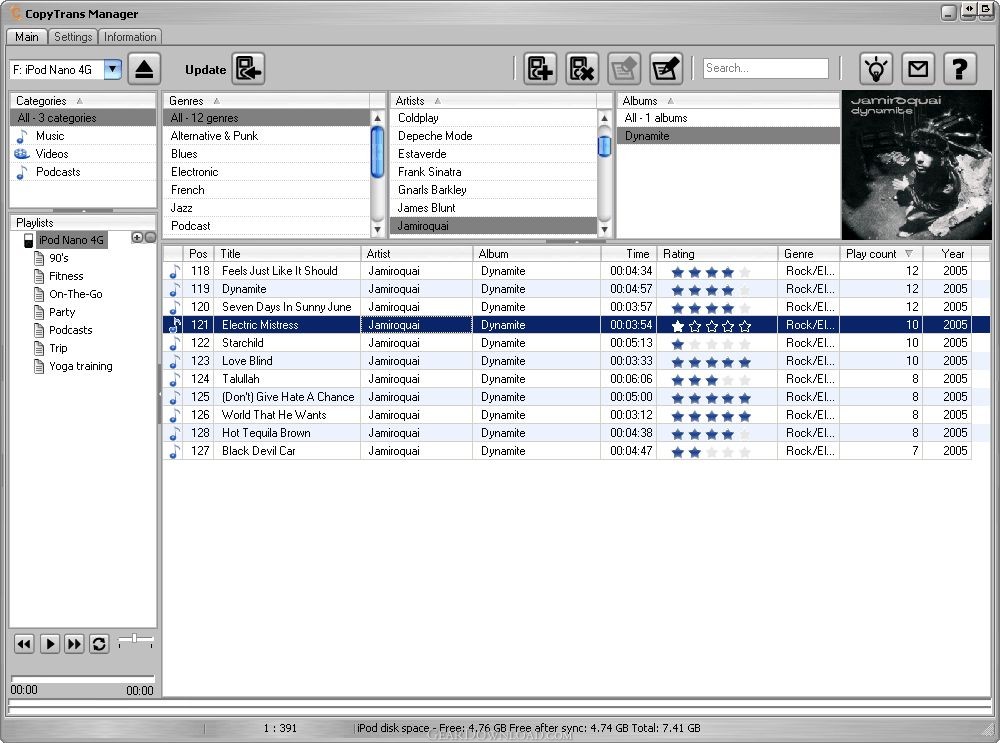Image resolution: width=1000 pixels, height=743 pixels.
Task: Click the envelope mail icon
Action: pos(918,68)
